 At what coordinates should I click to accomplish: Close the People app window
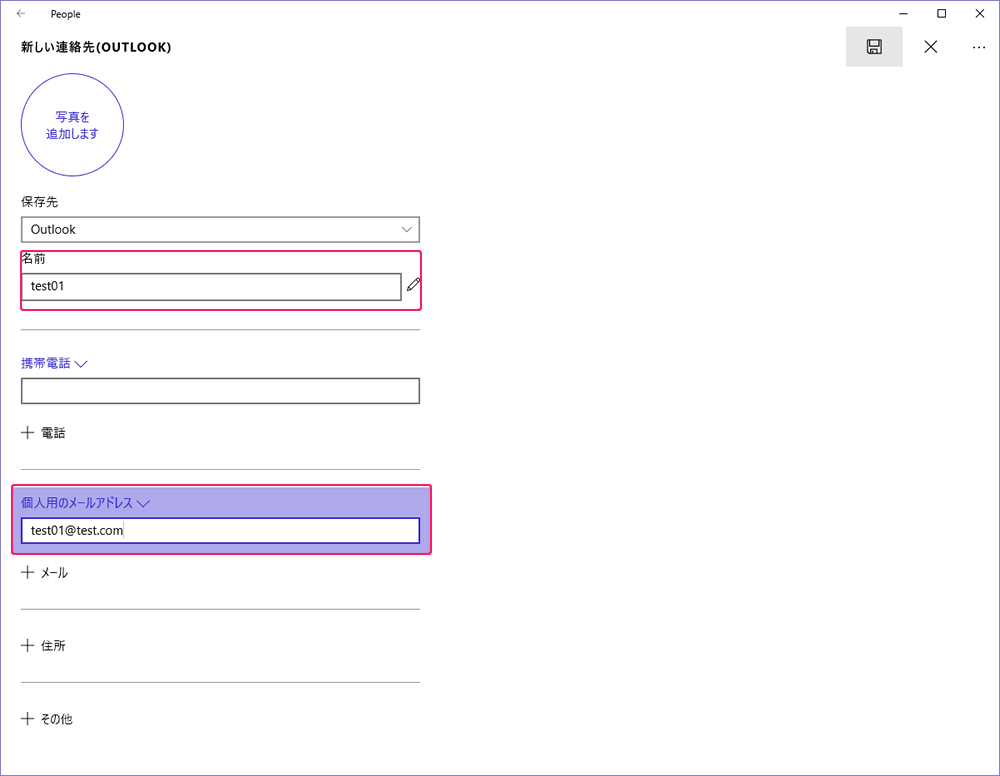coord(980,13)
